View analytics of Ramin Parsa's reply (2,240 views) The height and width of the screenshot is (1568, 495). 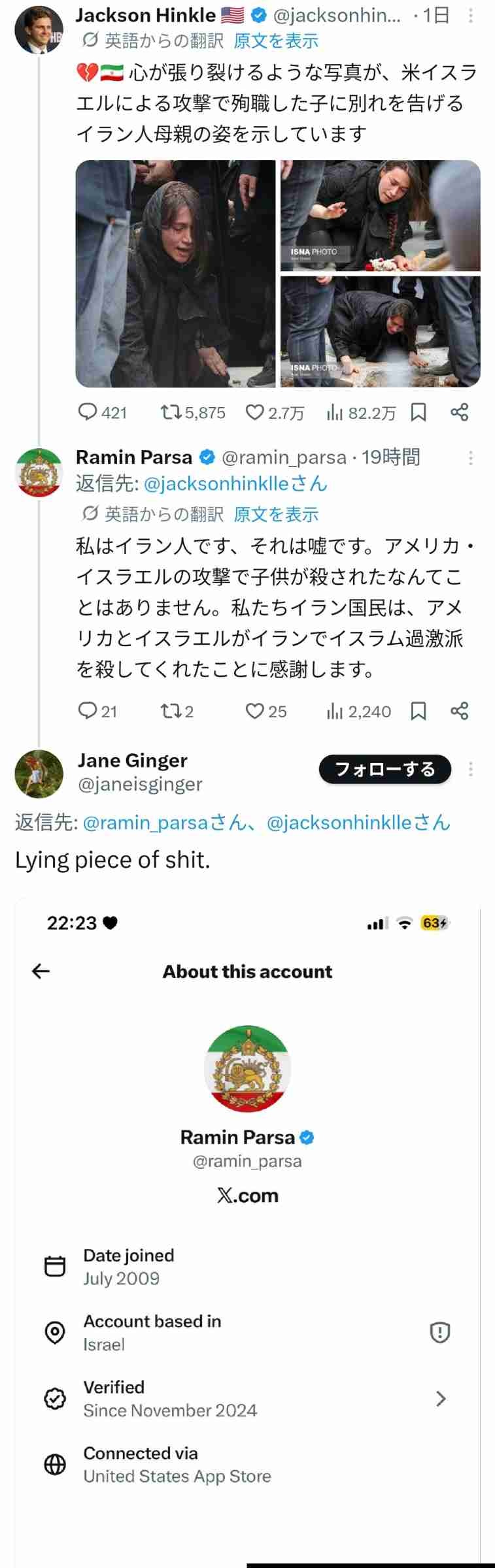[359, 711]
